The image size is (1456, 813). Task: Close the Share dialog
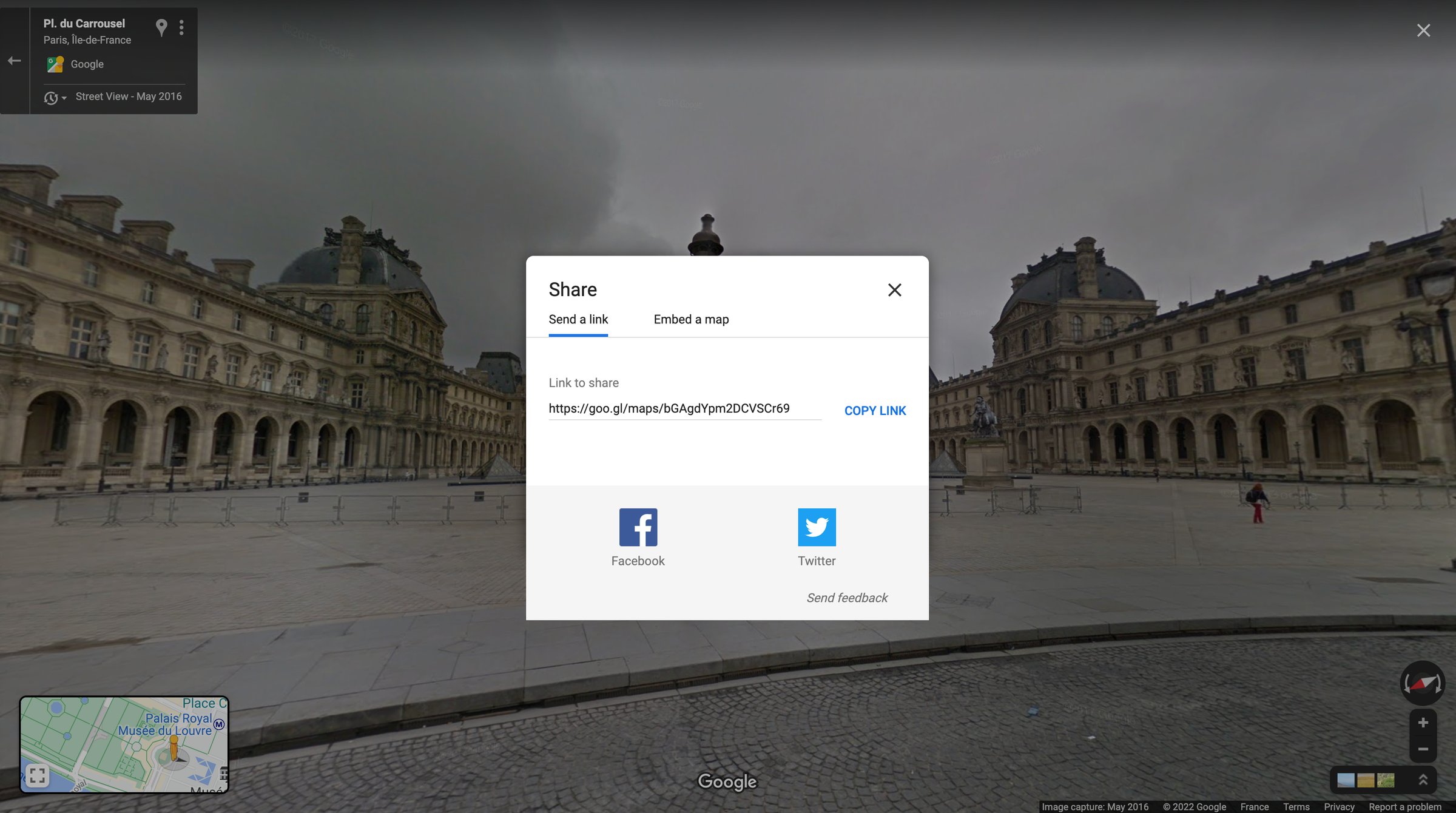[894, 290]
